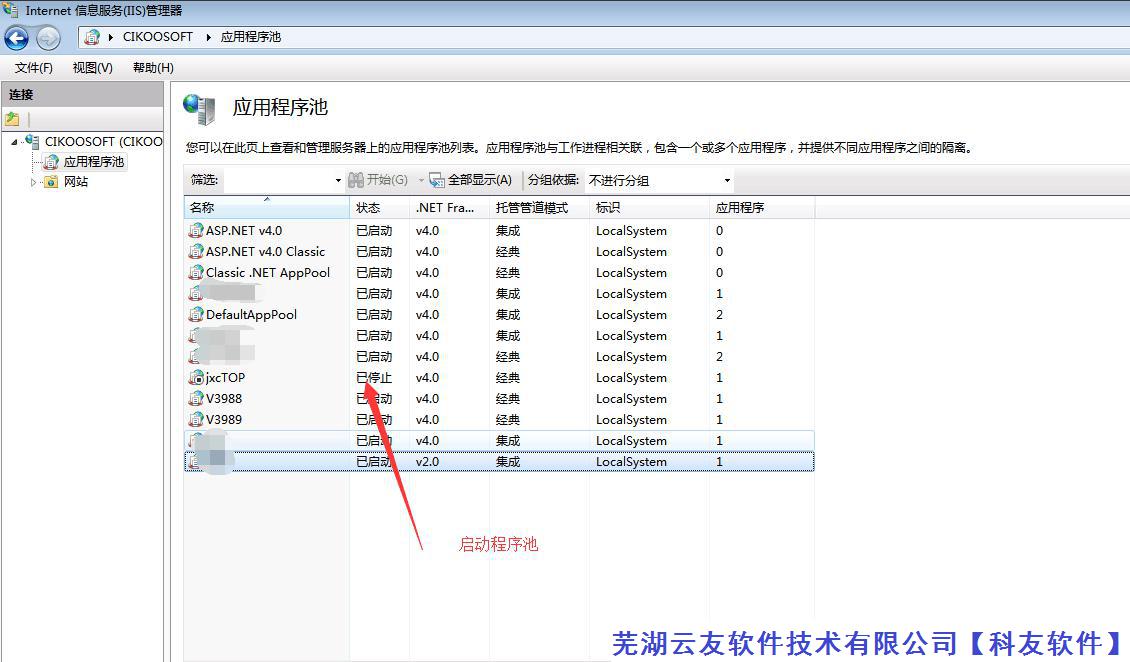Click the 开始(G) filter button
This screenshot has height=662, width=1130.
click(x=378, y=180)
